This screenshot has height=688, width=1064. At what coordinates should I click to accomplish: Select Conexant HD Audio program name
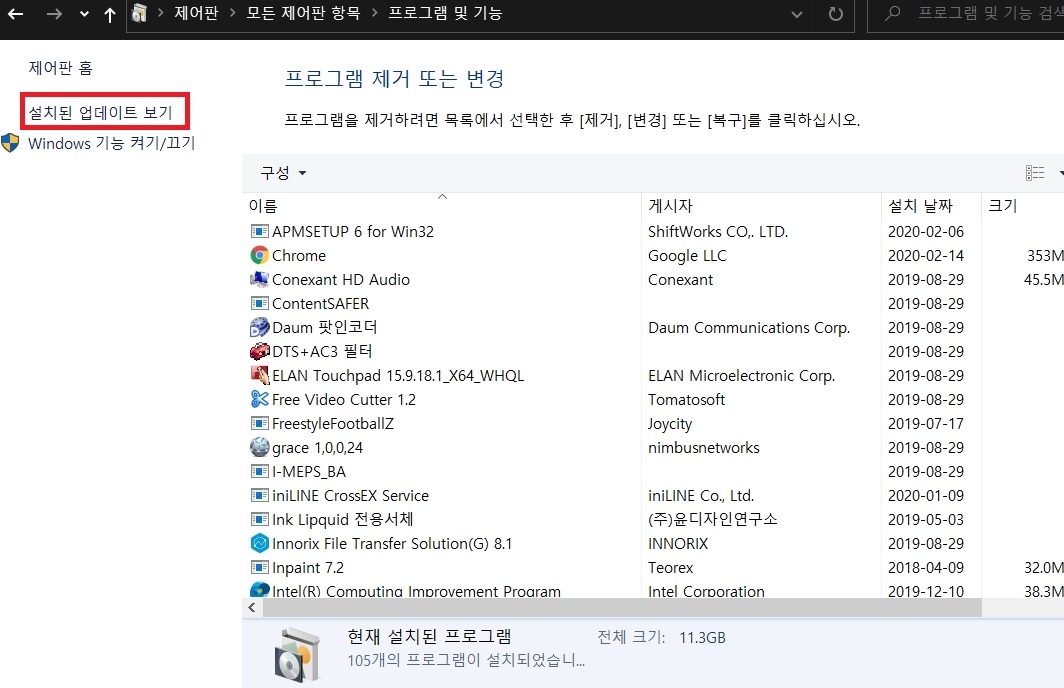(x=341, y=280)
